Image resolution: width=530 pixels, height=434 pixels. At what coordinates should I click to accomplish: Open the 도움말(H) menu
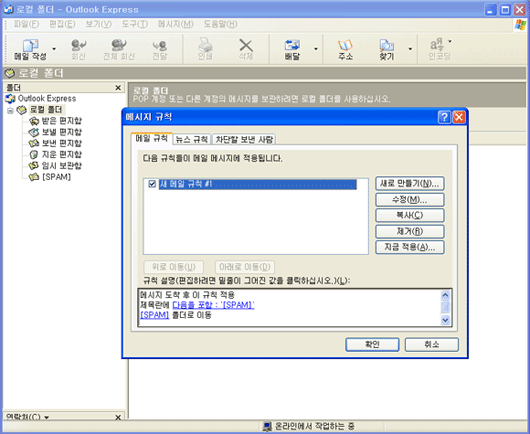(220, 24)
